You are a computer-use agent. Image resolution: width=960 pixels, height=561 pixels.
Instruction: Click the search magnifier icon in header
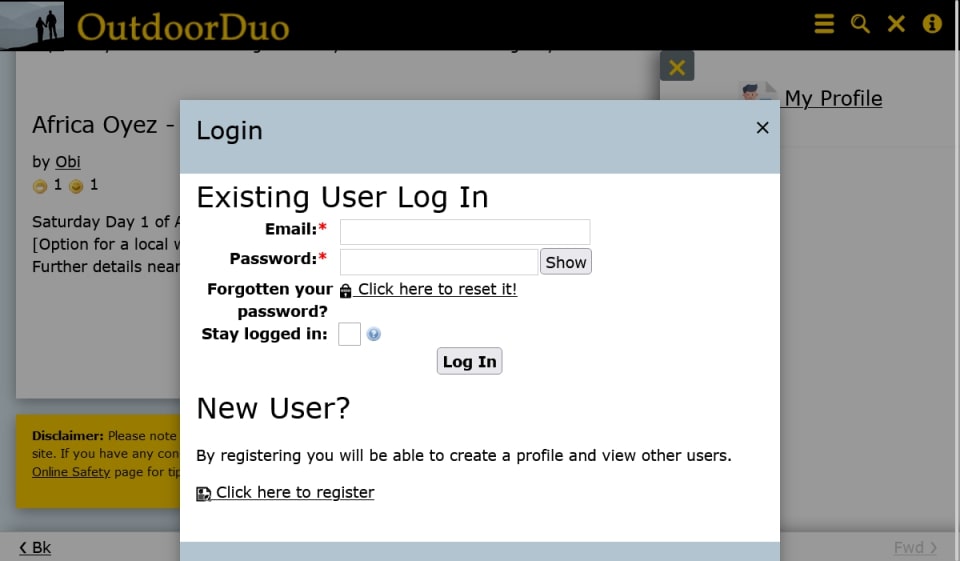tap(860, 24)
